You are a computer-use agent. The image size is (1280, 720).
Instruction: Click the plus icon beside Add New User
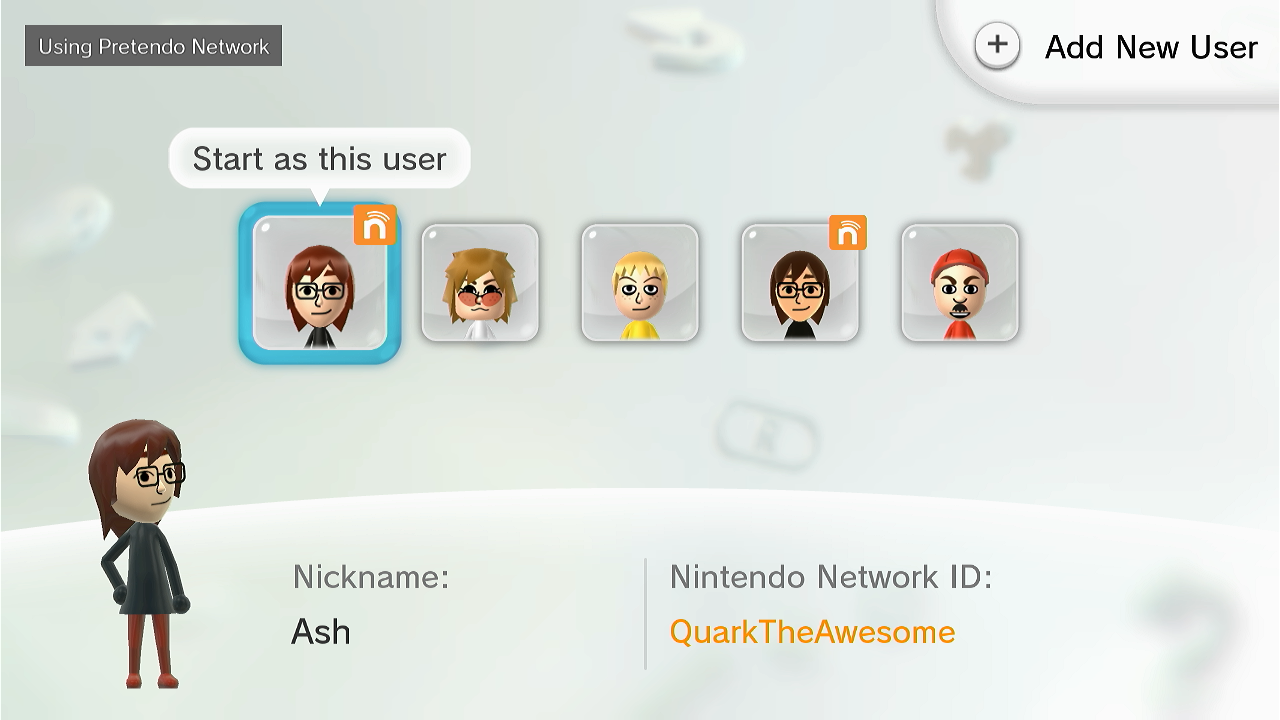tap(997, 46)
